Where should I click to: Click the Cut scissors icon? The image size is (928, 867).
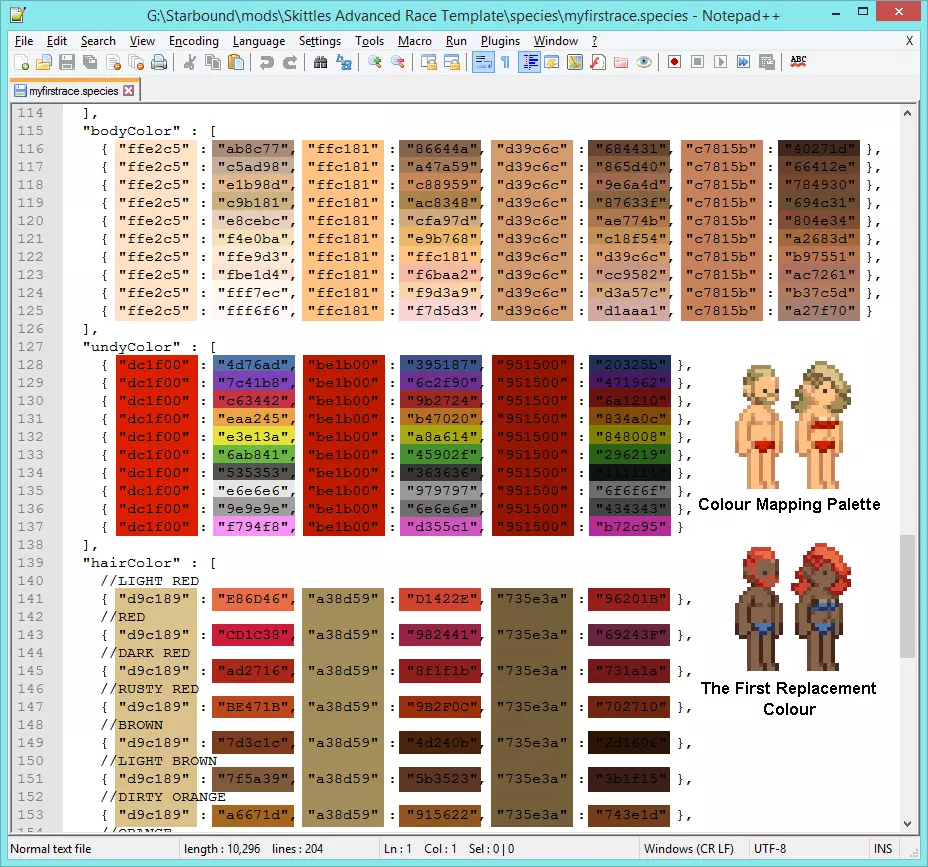coord(190,62)
